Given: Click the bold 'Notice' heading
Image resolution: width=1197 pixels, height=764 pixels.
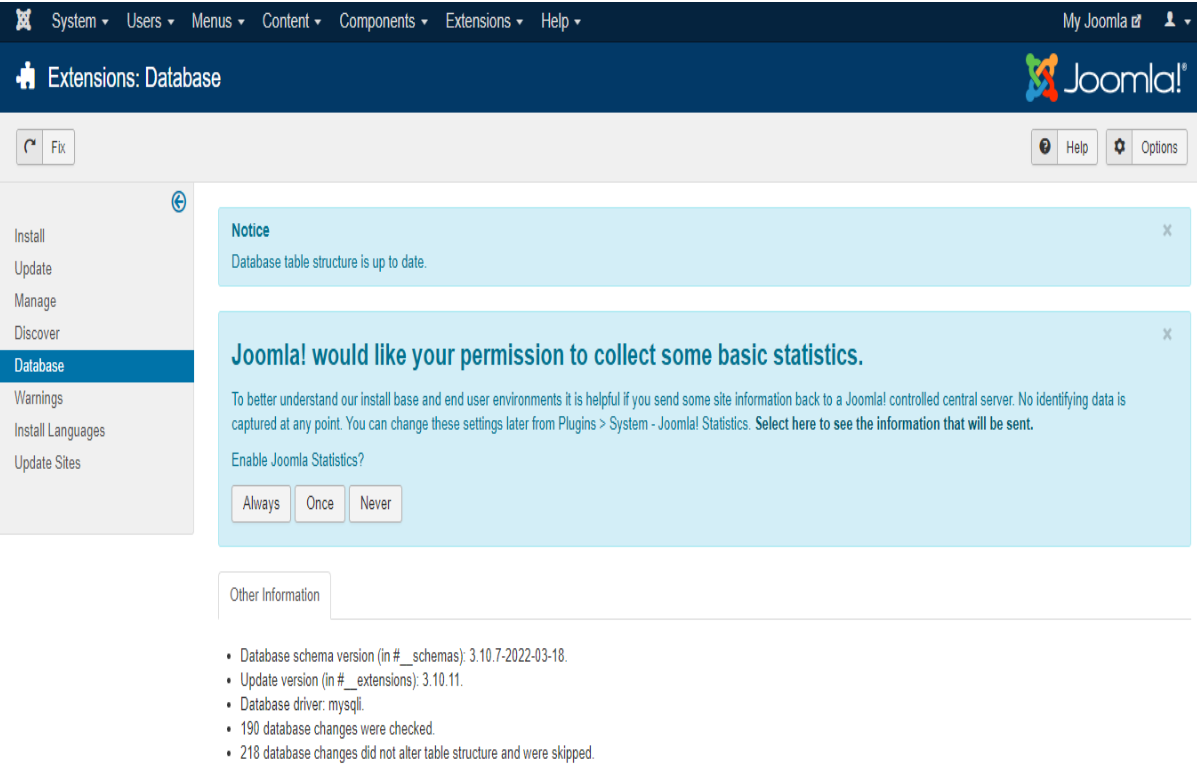Looking at the screenshot, I should [250, 230].
